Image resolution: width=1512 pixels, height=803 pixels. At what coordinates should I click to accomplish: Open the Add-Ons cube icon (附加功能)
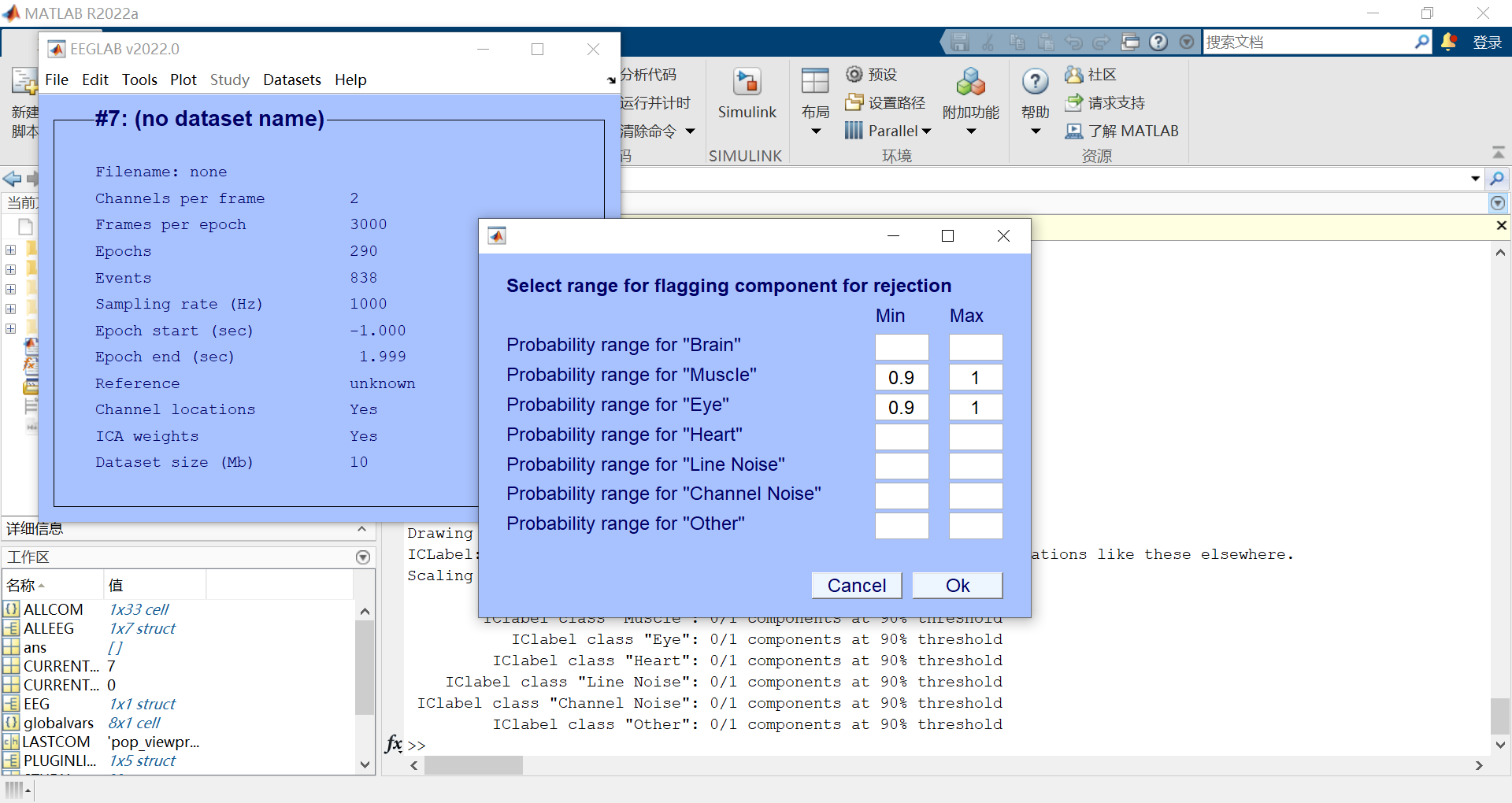click(x=970, y=82)
